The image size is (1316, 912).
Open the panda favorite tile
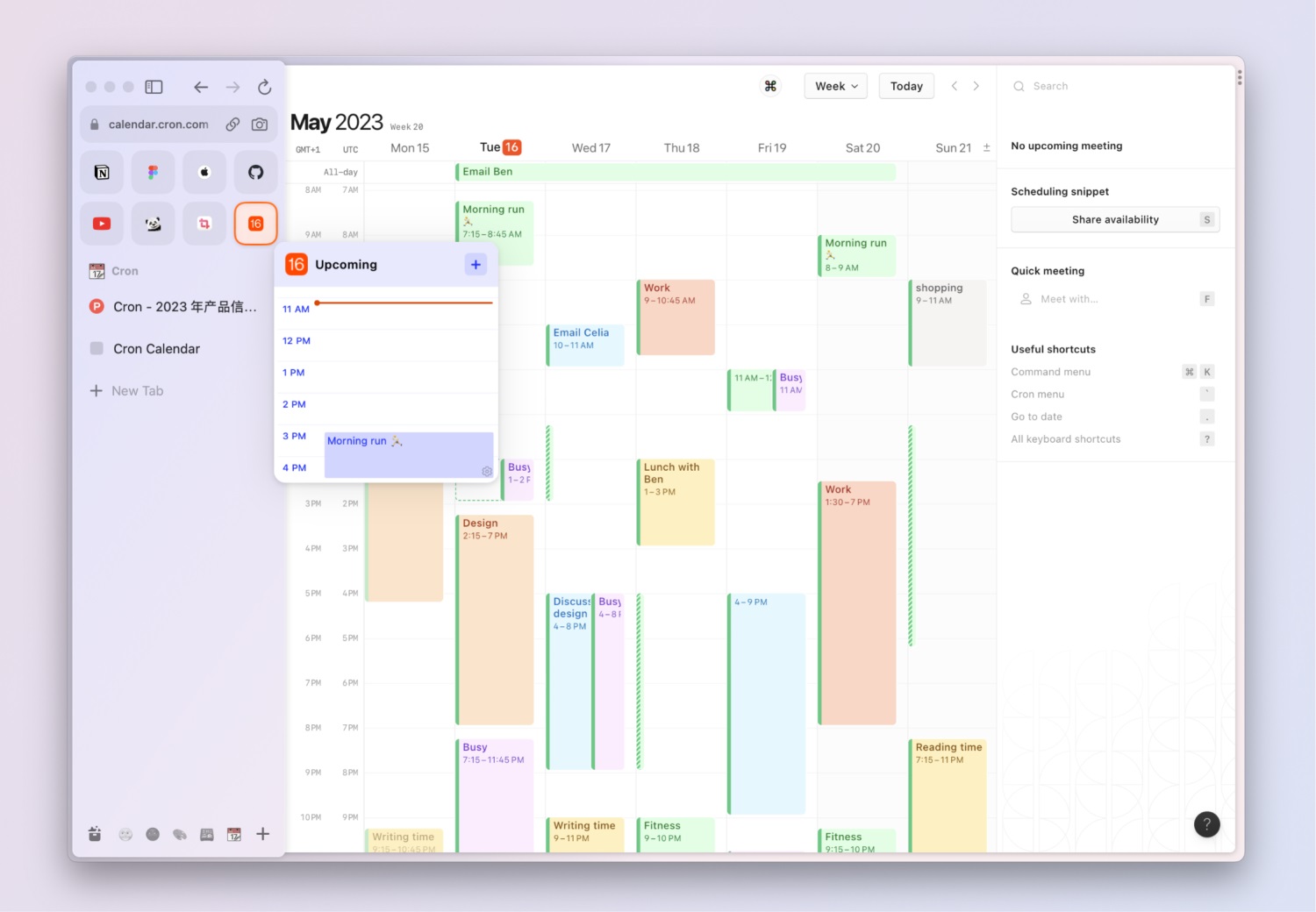154,224
